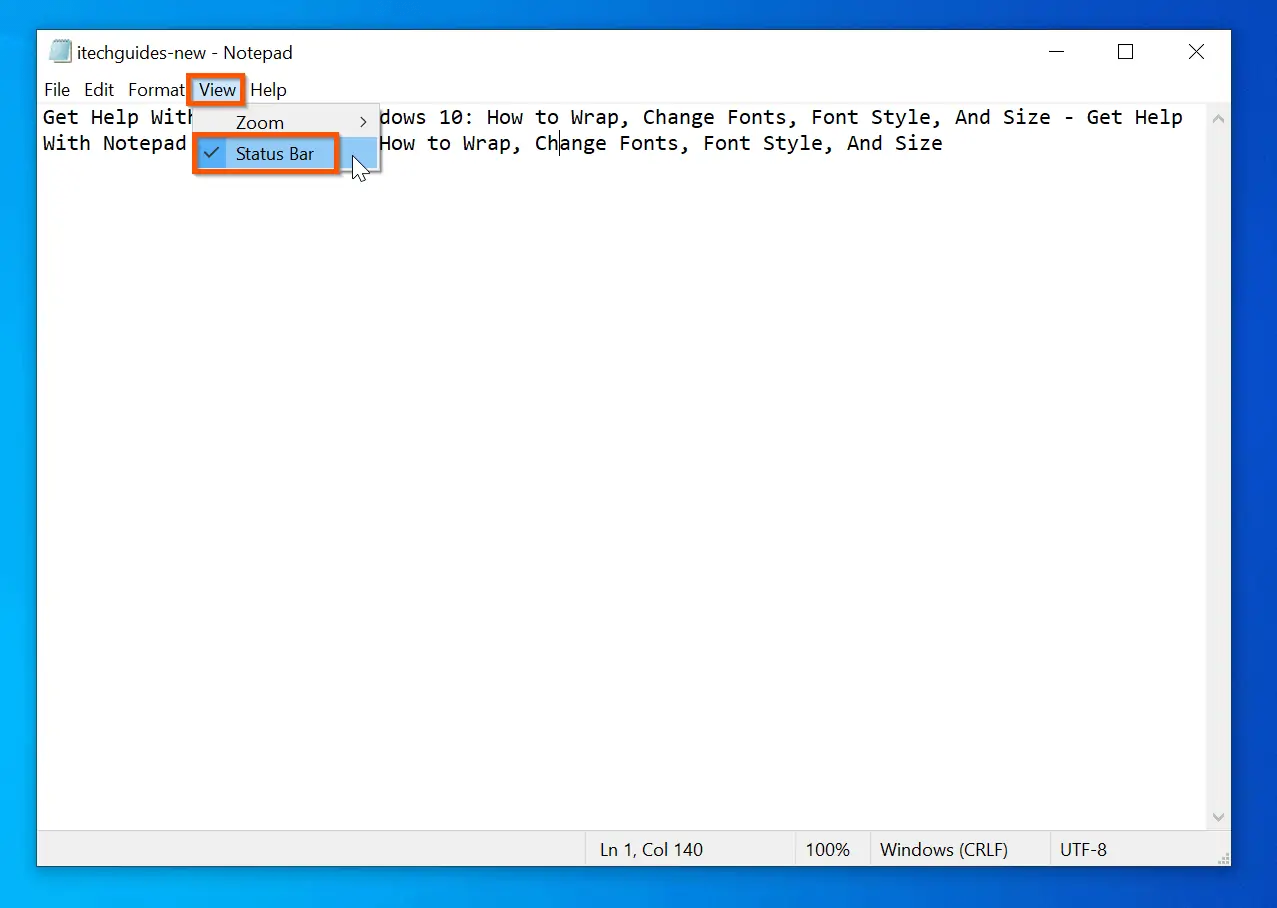Place cursor at word "Size" ending second line

(918, 143)
